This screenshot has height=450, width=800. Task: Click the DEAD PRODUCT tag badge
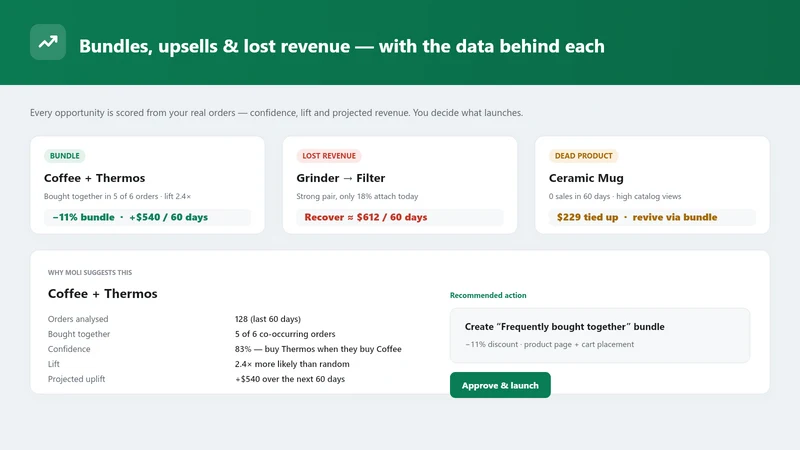[584, 156]
